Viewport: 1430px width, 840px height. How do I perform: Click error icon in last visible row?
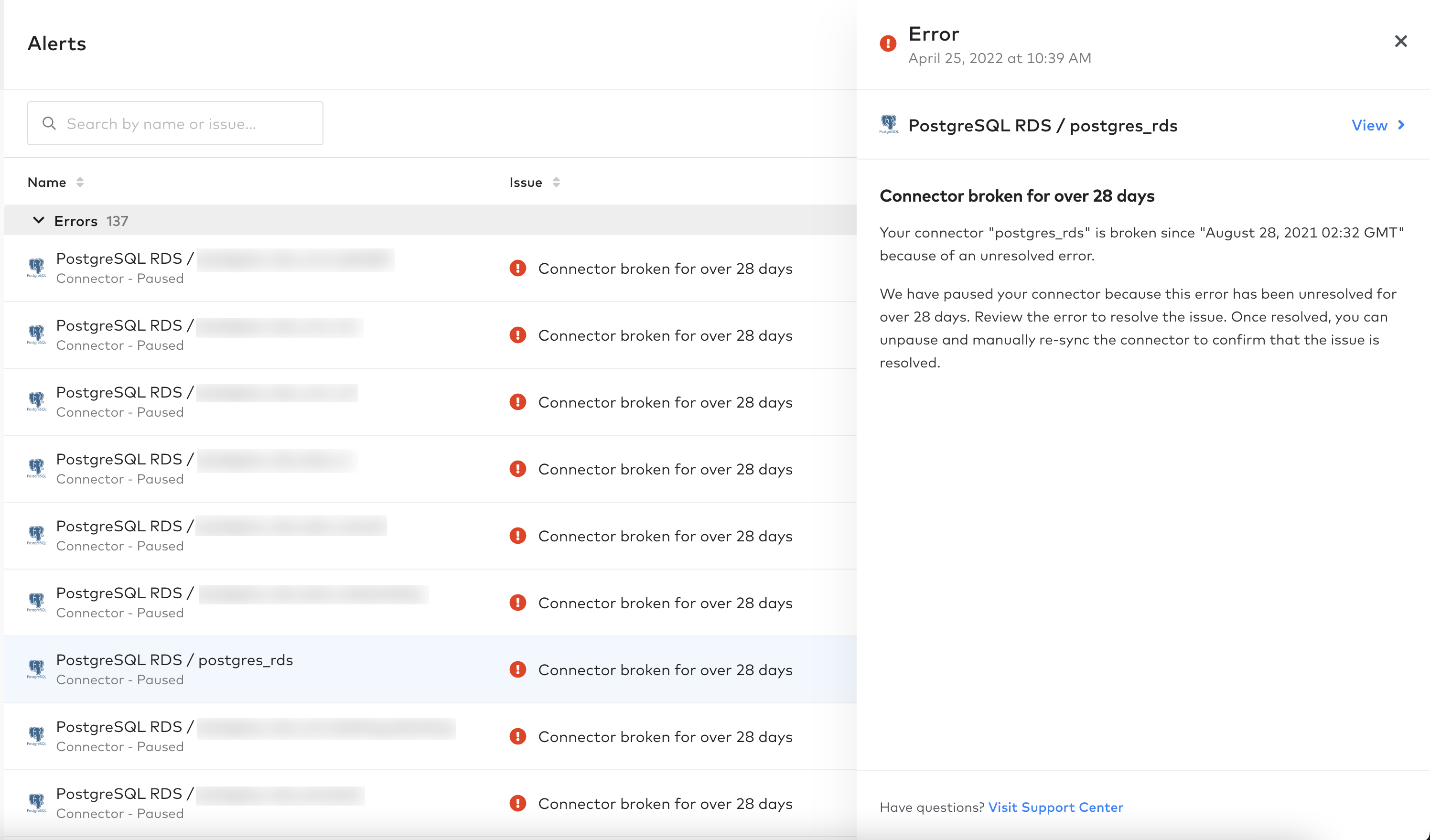[x=517, y=804]
